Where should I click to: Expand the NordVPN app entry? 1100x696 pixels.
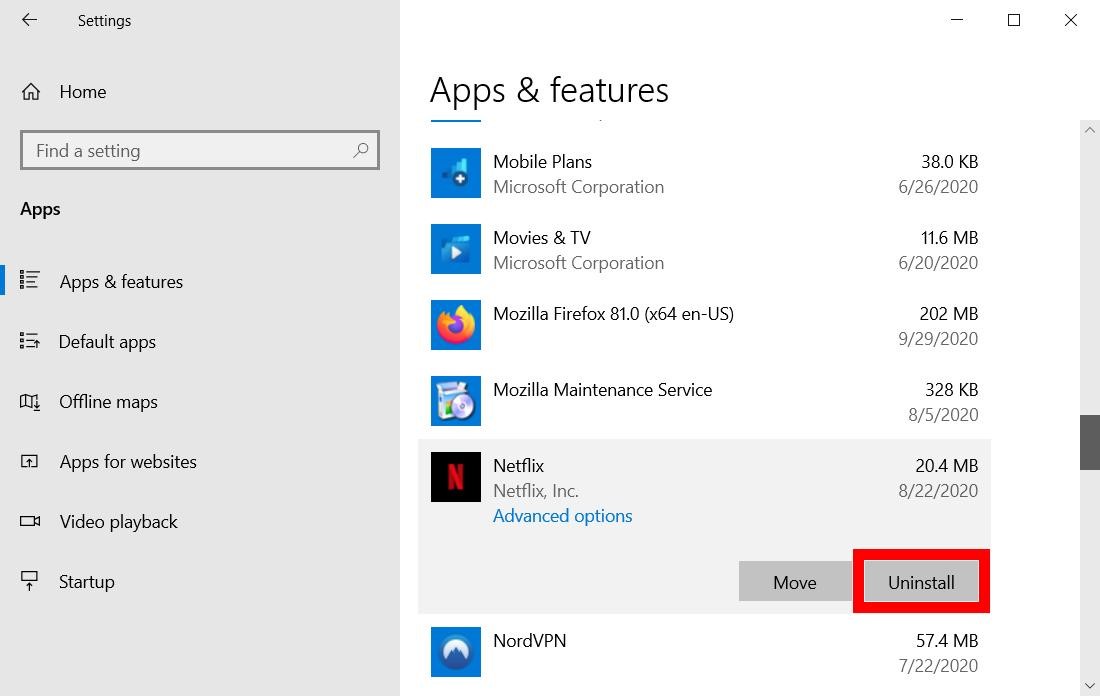(x=700, y=652)
